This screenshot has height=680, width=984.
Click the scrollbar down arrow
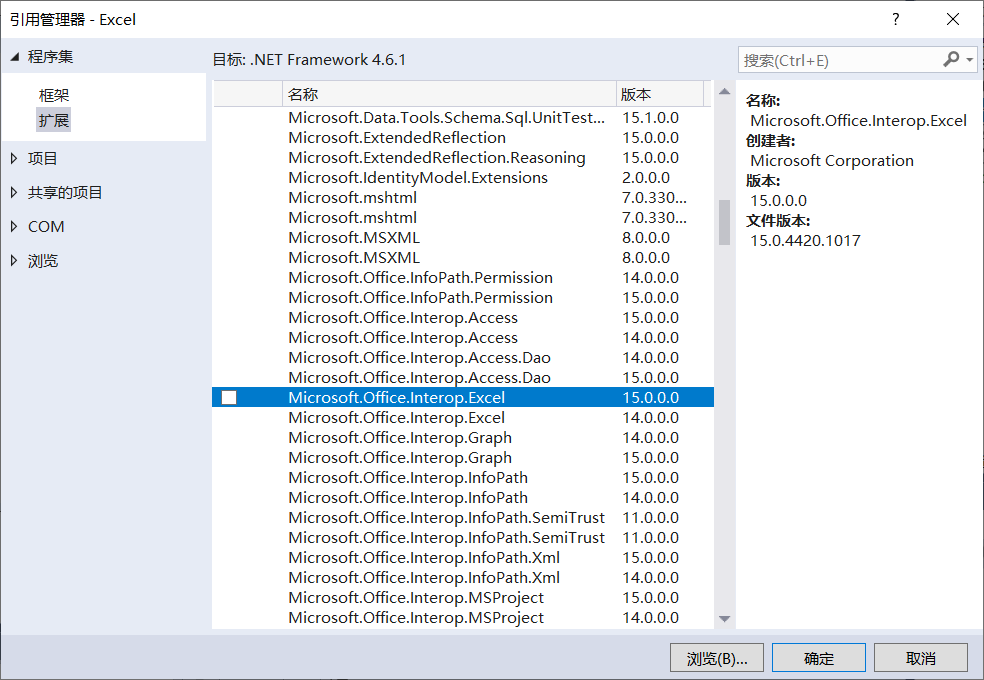pyautogui.click(x=724, y=619)
